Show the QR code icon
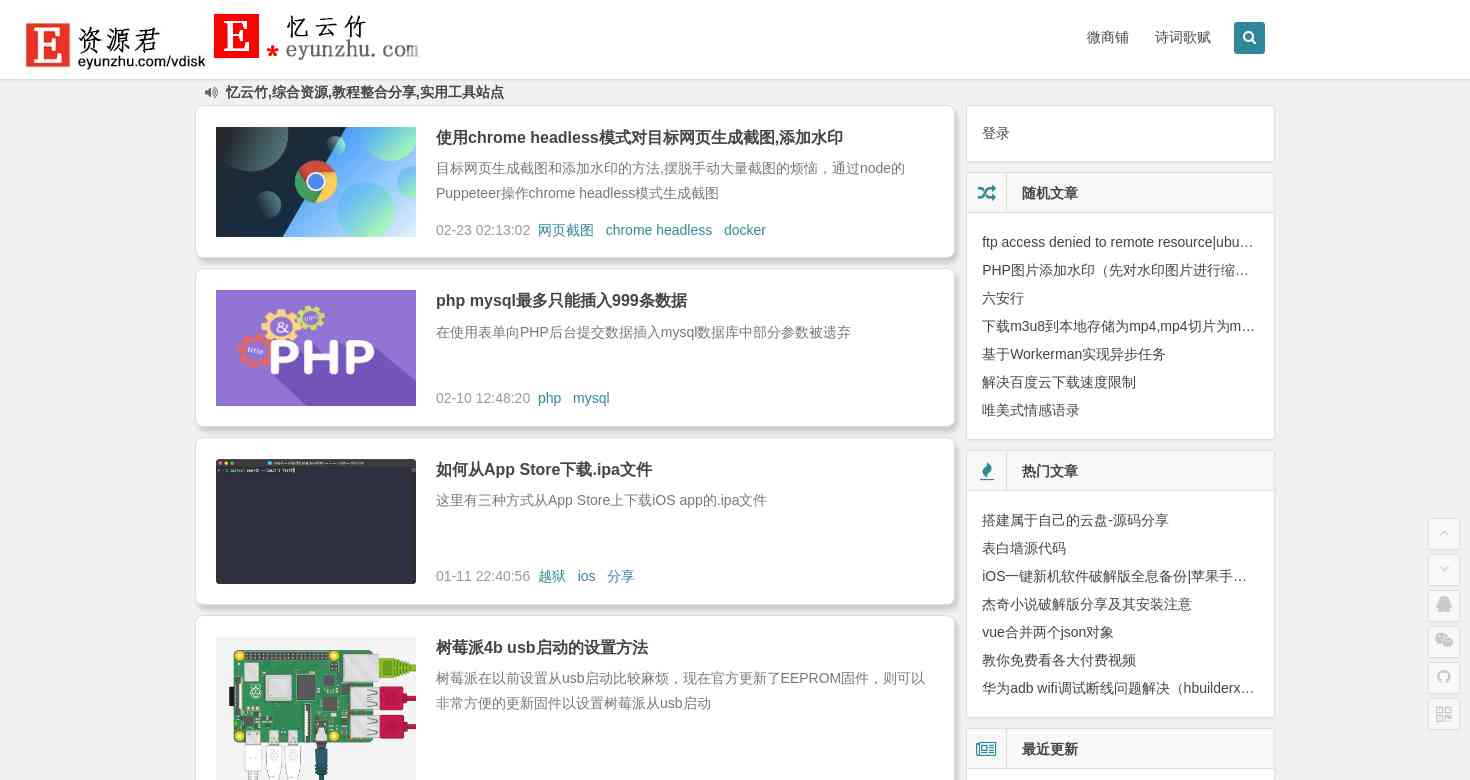 point(1444,714)
